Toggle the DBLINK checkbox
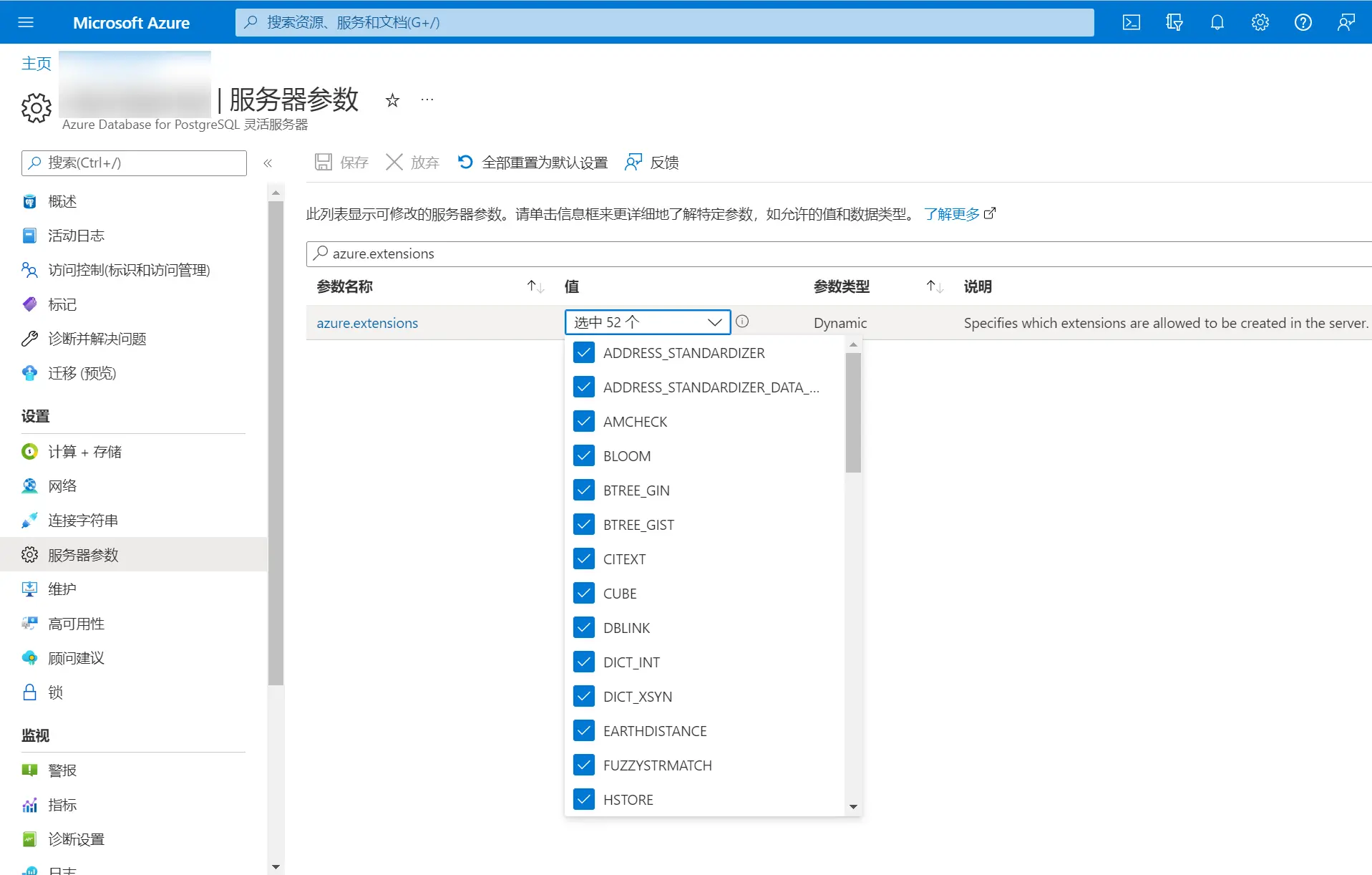Image resolution: width=1372 pixels, height=875 pixels. 584,627
